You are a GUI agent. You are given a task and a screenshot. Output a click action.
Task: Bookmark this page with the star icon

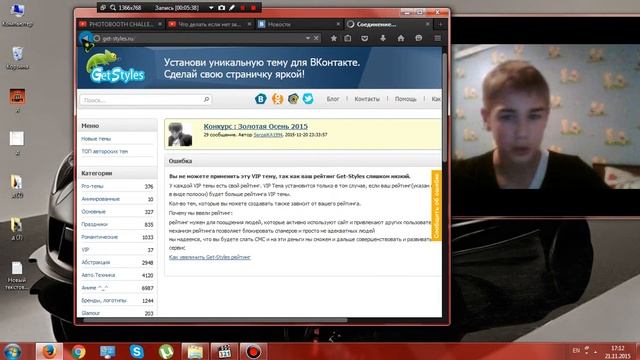333,38
